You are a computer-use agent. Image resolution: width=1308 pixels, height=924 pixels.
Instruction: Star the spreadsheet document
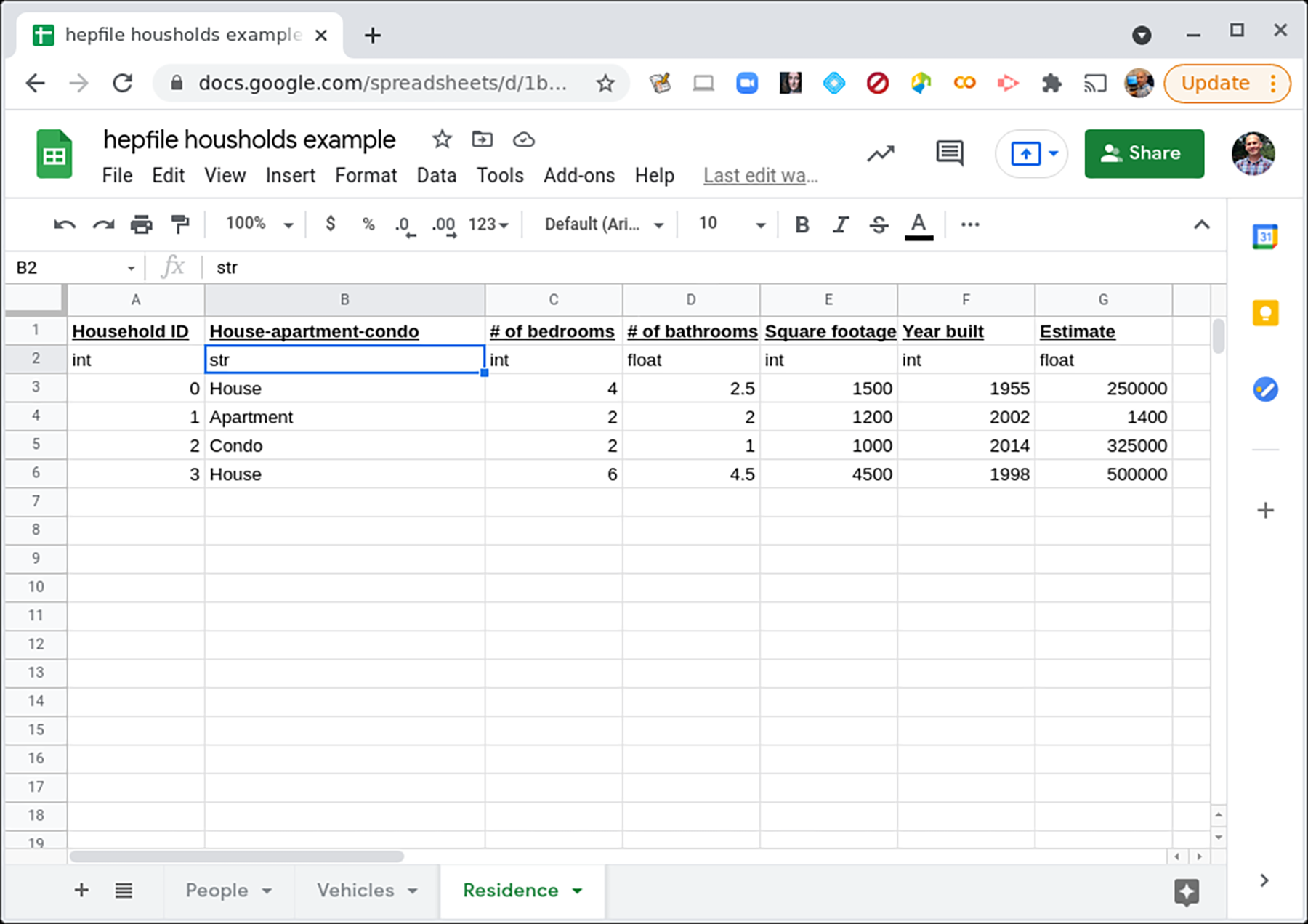(x=442, y=139)
